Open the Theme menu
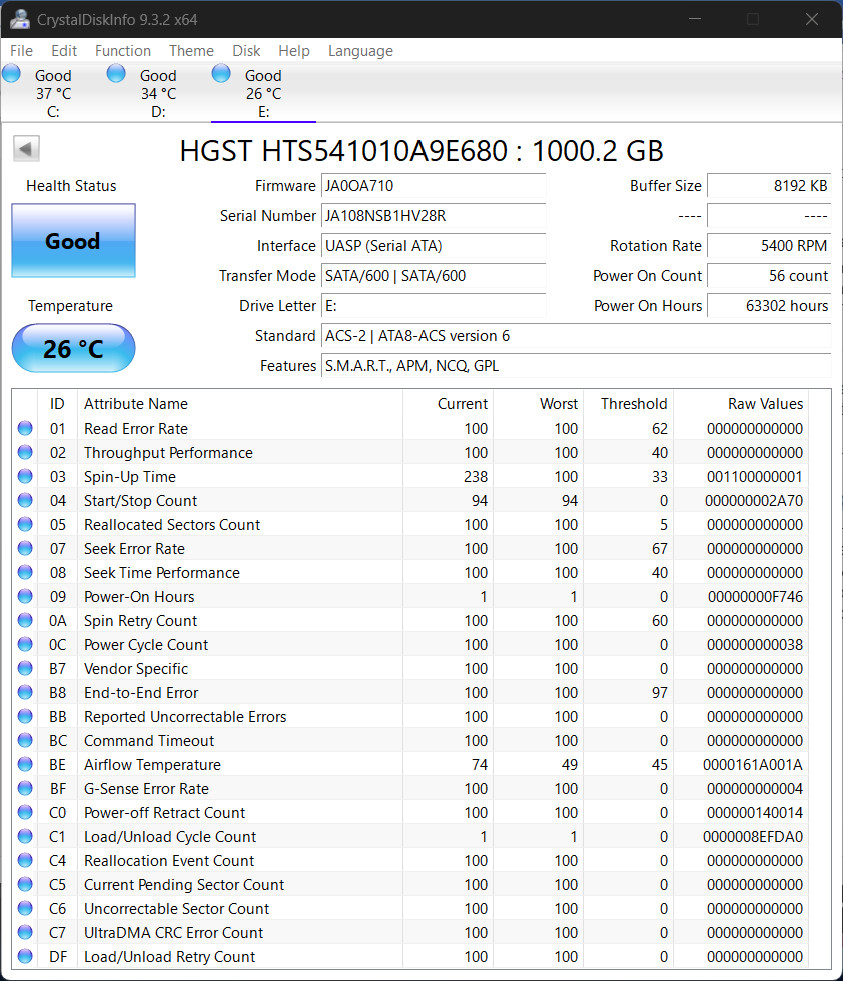The height and width of the screenshot is (981, 843). pos(191,51)
